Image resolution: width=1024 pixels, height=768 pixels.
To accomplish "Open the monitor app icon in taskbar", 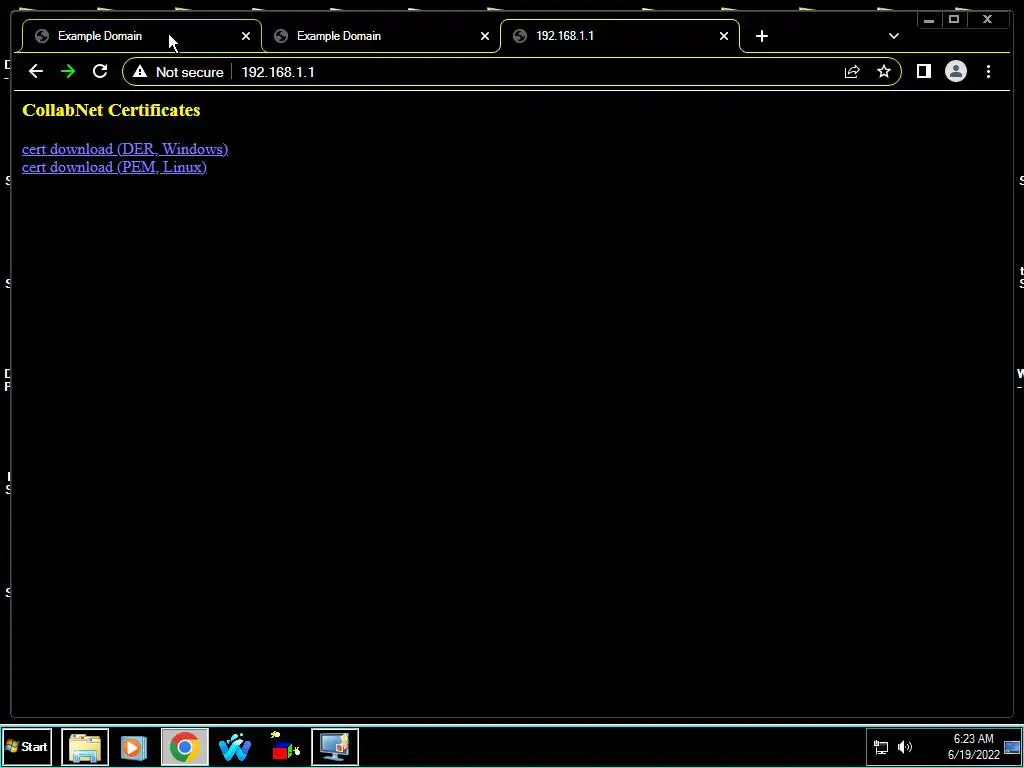I will pos(335,746).
